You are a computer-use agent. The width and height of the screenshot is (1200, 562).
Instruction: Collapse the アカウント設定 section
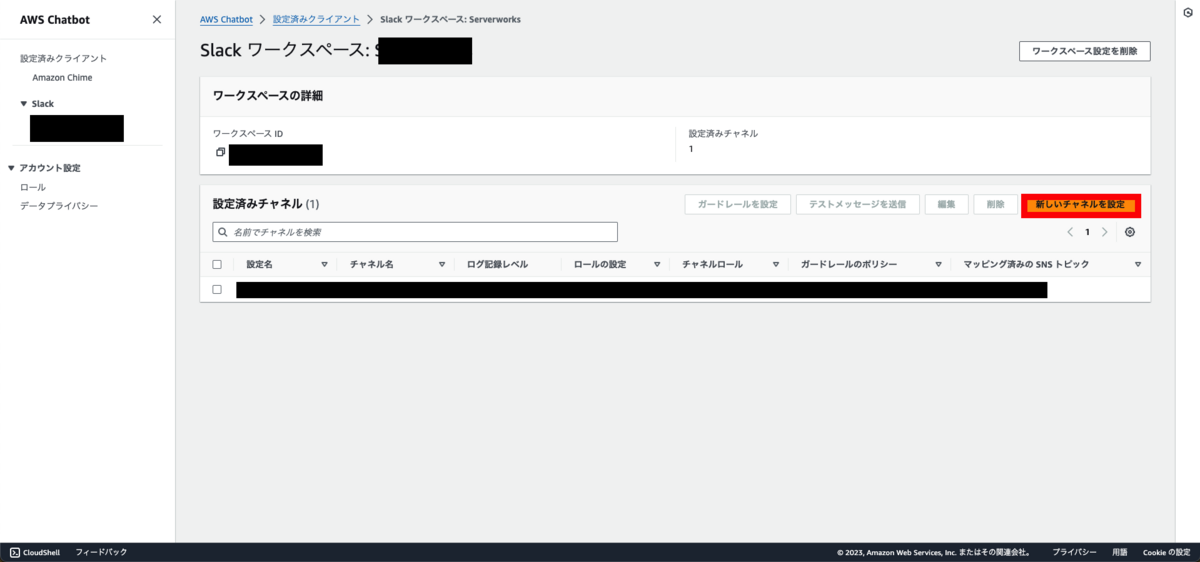[x=12, y=168]
